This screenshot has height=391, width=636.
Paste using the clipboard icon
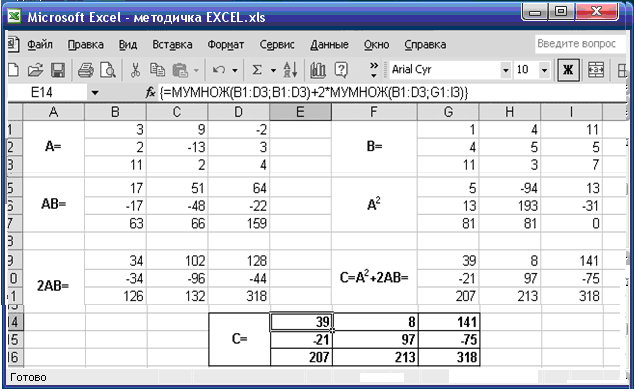pos(180,70)
